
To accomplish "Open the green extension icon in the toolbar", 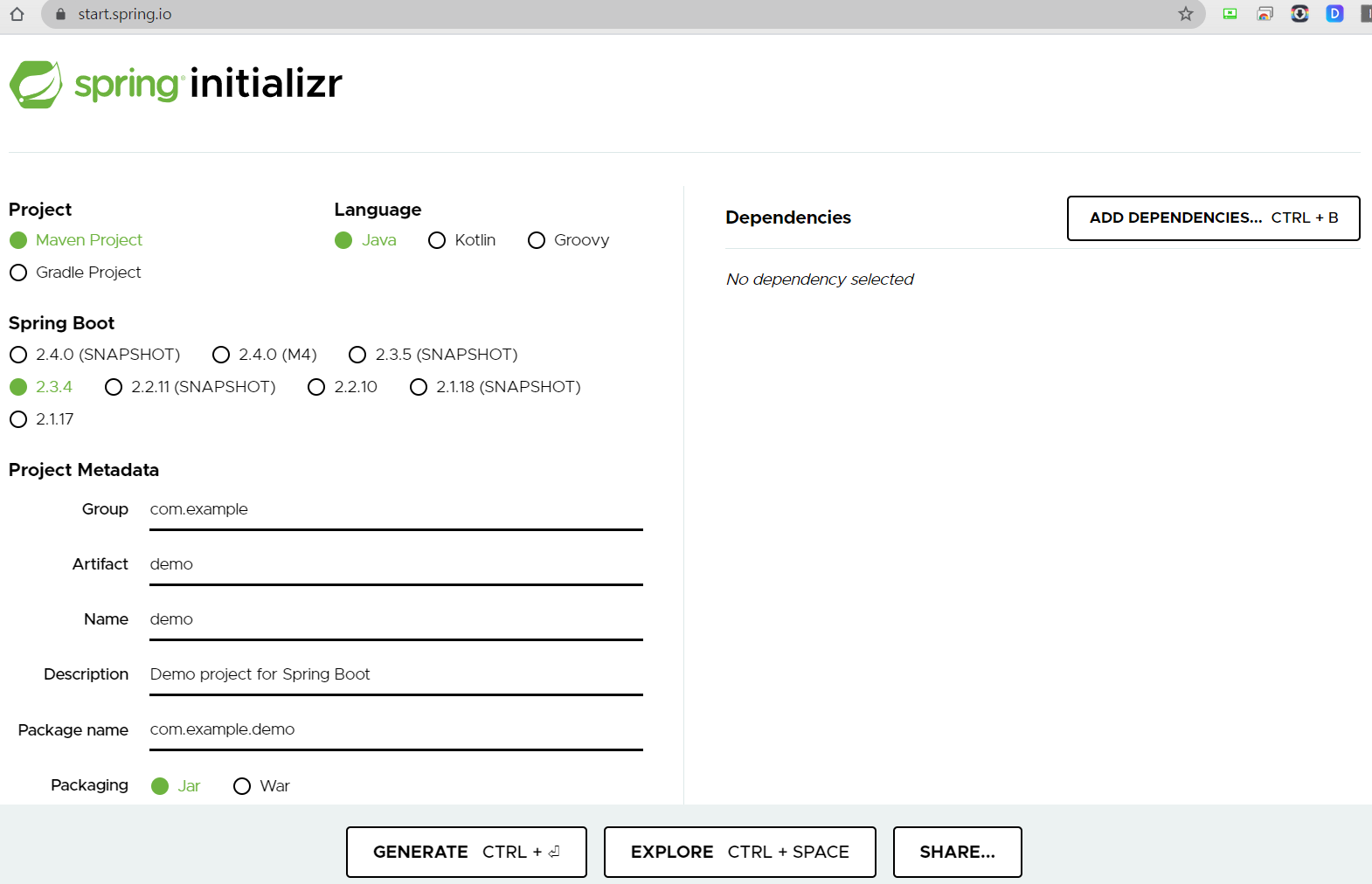I will (1230, 14).
